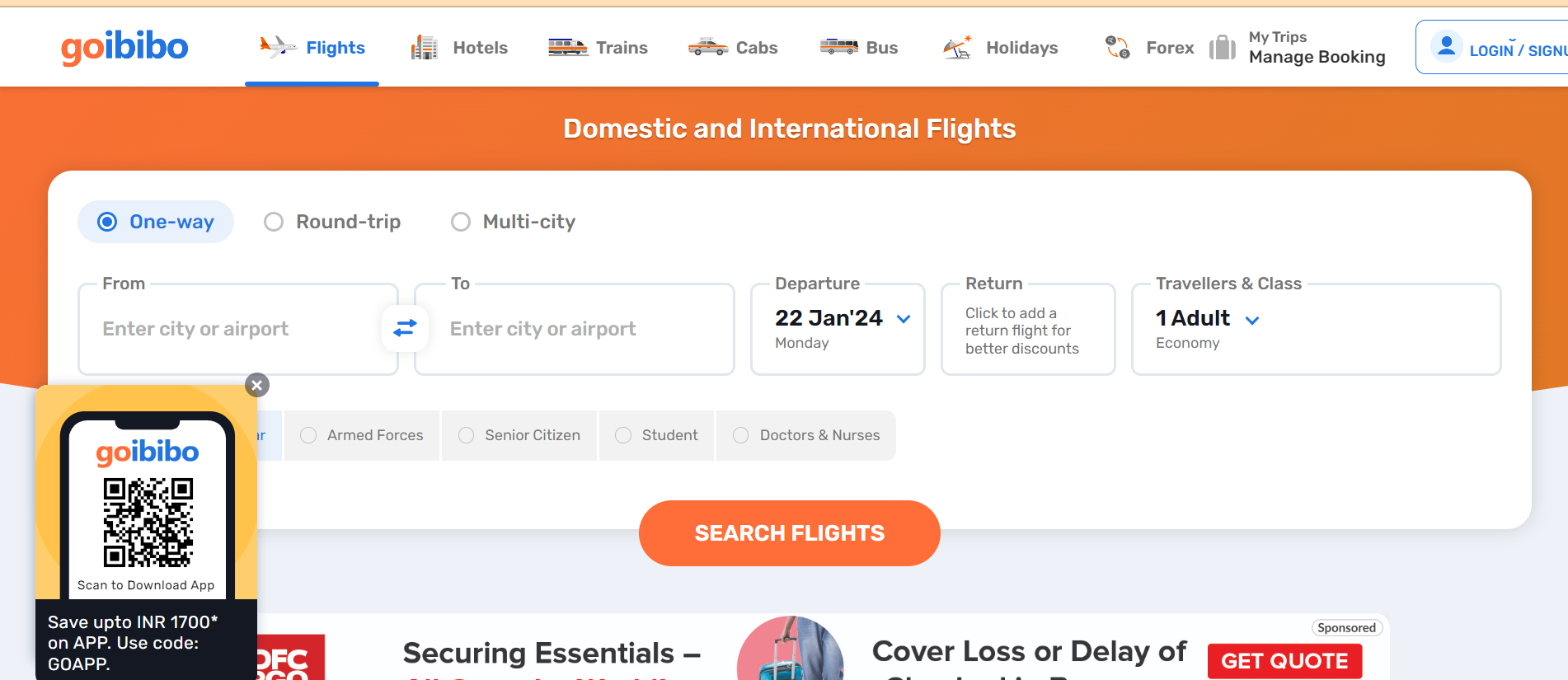Viewport: 1568px width, 680px height.
Task: Swap From and To cities
Action: (405, 329)
